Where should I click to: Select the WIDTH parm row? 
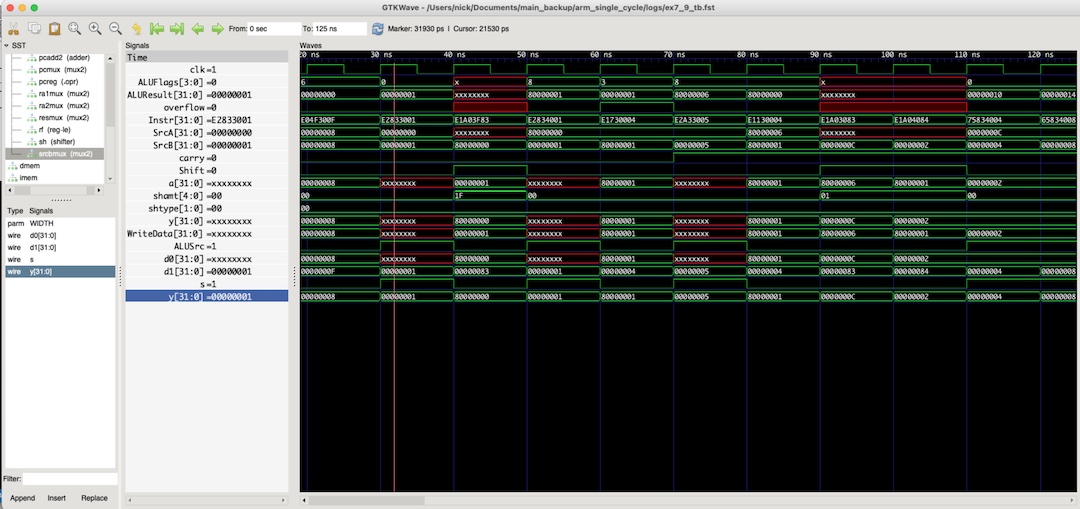pyautogui.click(x=60, y=224)
